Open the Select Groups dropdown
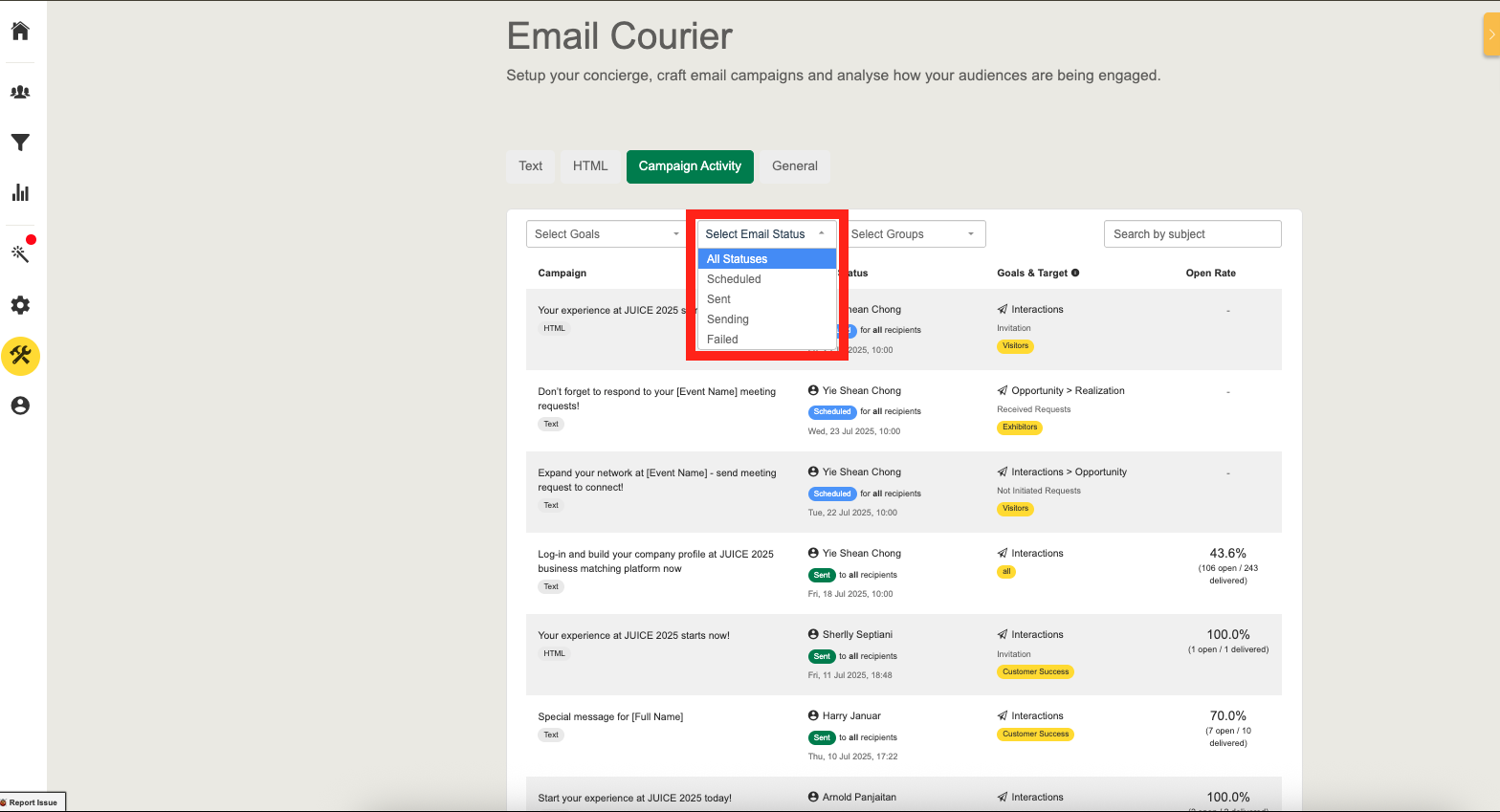Viewport: 1500px width, 812px height. point(914,234)
